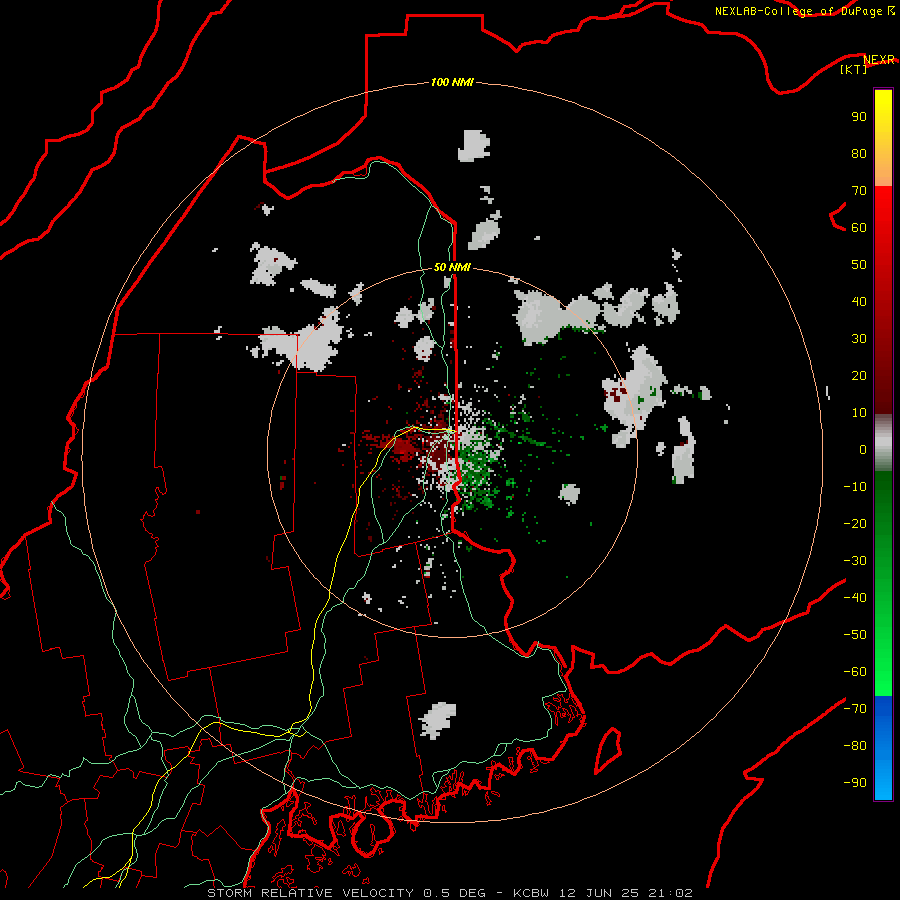Click the '100 NMI' range ring label

[x=452, y=82]
